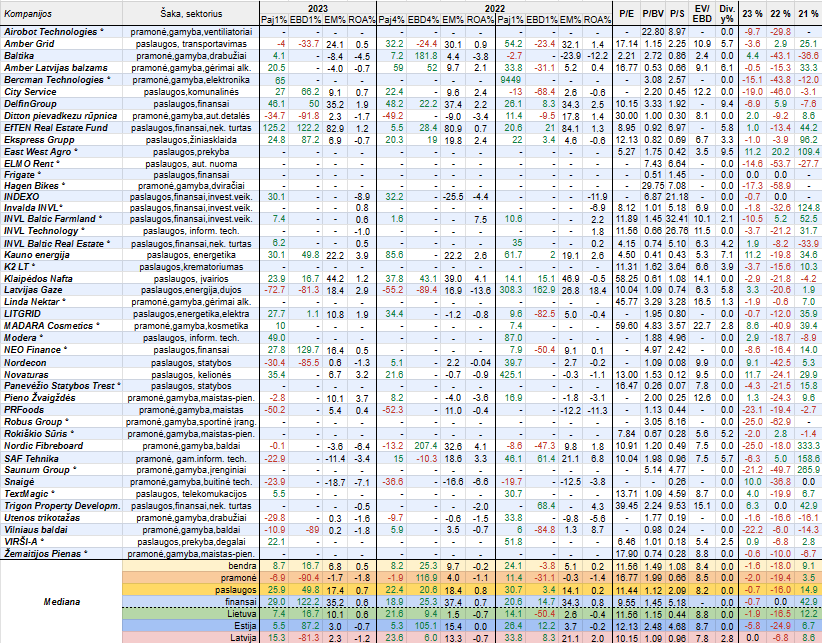Viewport: 822px width, 643px height.
Task: Click the Baltika company name
Action: (19, 56)
